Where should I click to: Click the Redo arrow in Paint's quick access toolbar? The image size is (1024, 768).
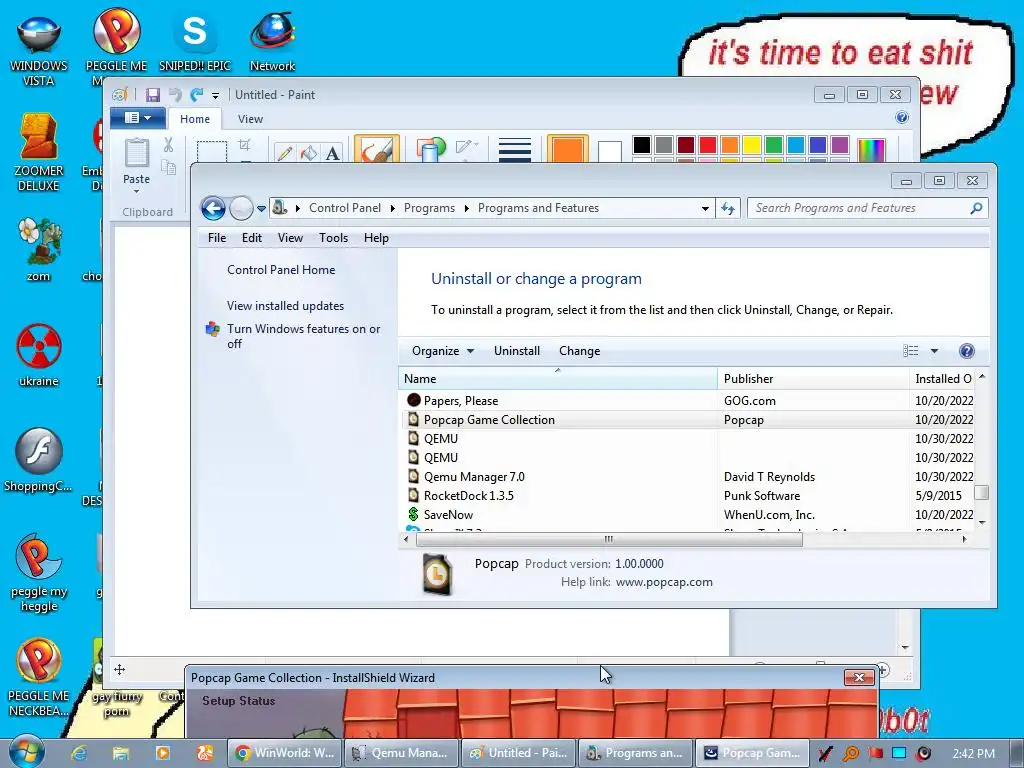point(196,95)
